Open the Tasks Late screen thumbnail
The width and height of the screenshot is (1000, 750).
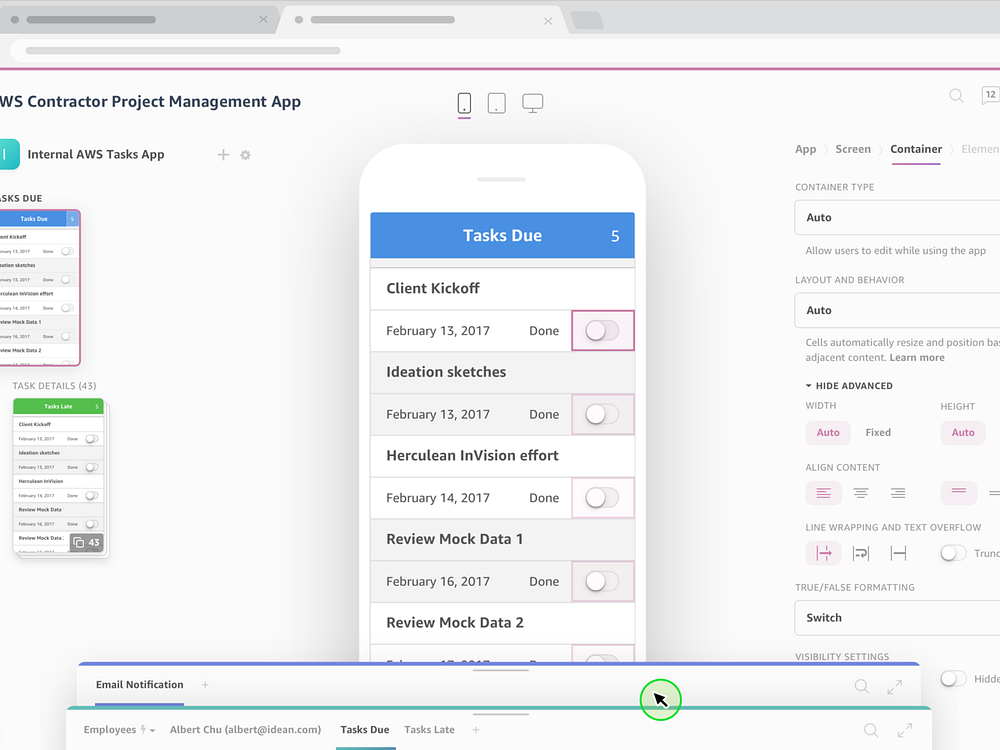point(59,477)
